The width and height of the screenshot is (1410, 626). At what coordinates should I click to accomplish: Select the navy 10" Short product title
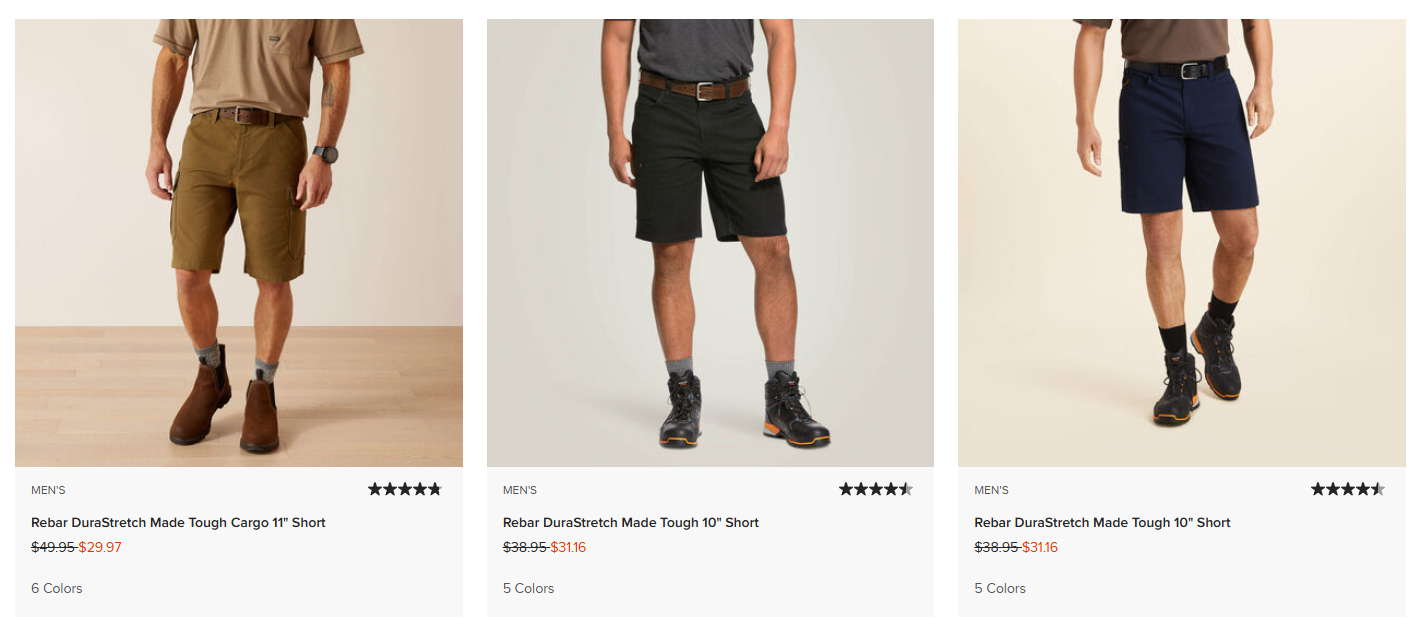click(x=1102, y=522)
